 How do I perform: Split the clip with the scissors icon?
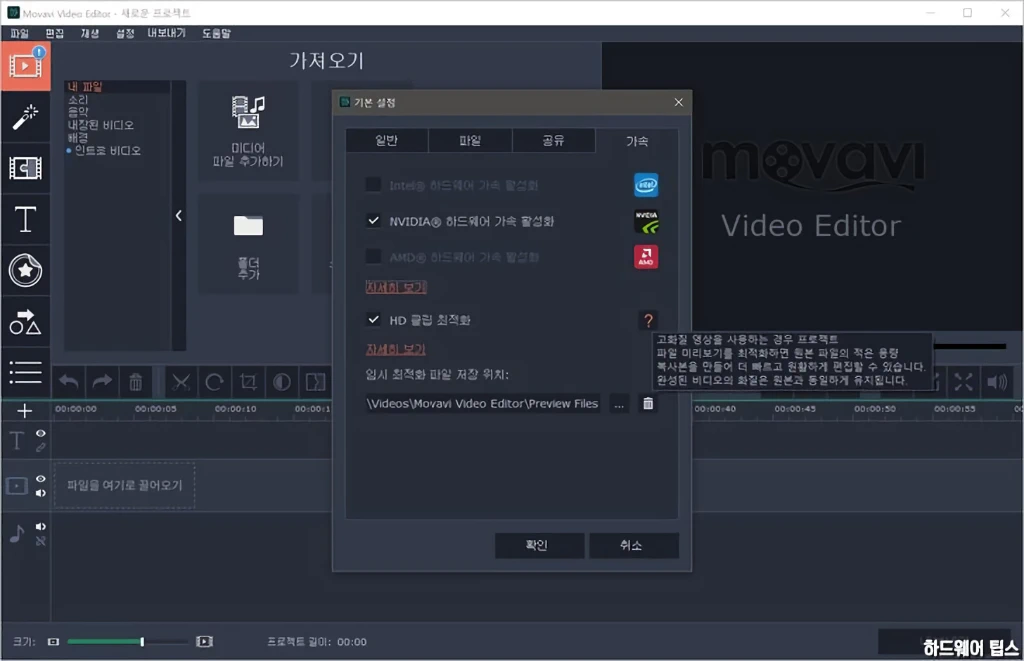coord(182,381)
